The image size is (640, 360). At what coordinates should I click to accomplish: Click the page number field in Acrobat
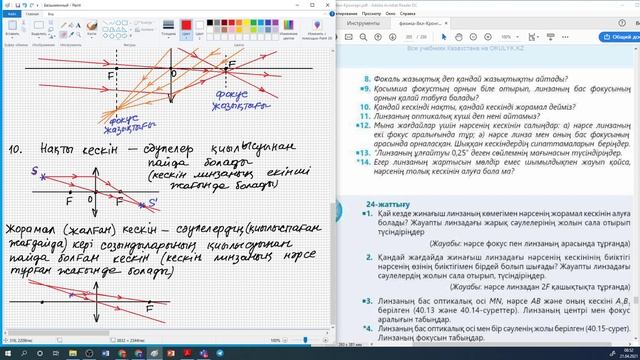click(409, 37)
